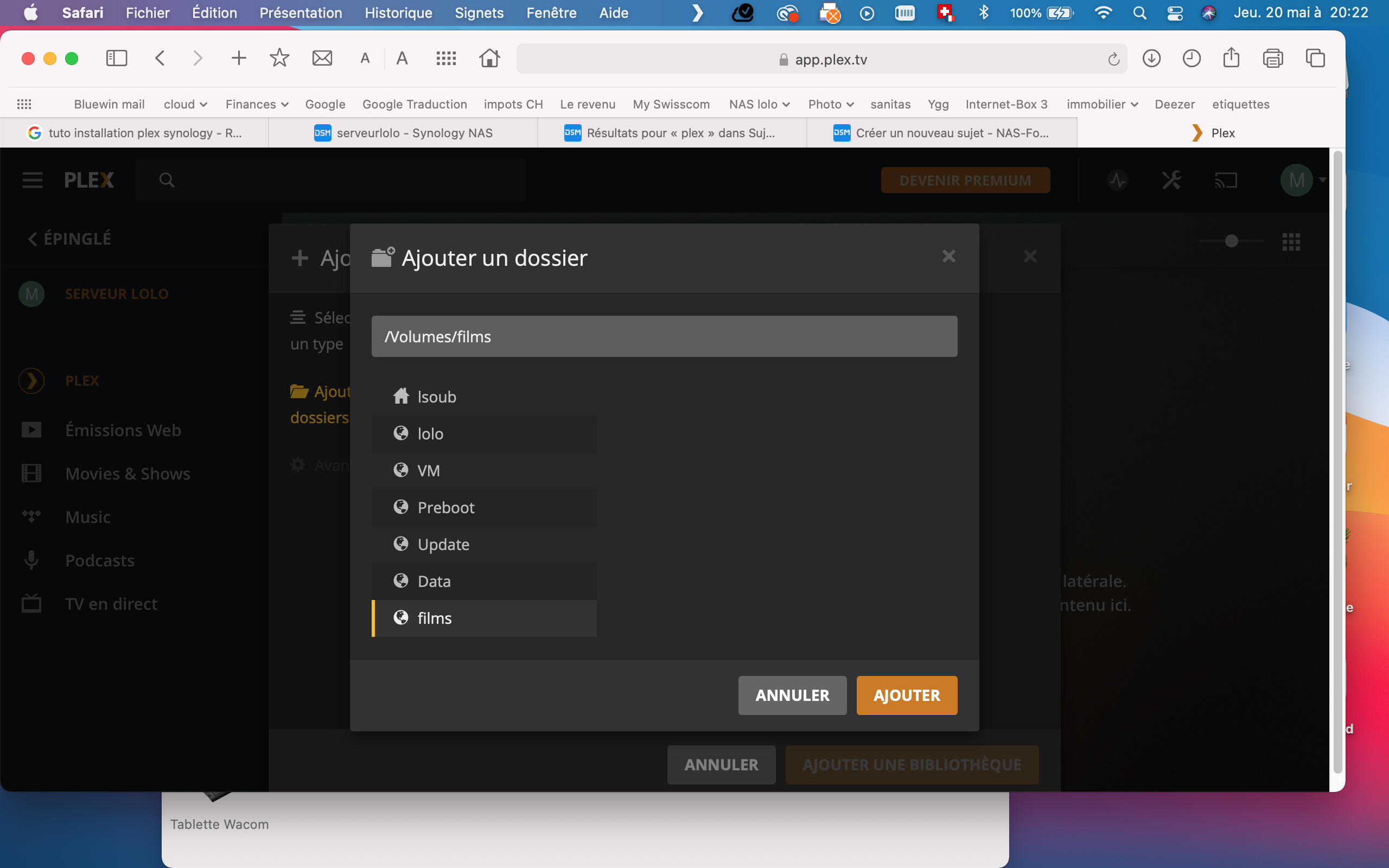Image resolution: width=1389 pixels, height=868 pixels.
Task: Open the My Swisscom bookmark
Action: pos(671,105)
